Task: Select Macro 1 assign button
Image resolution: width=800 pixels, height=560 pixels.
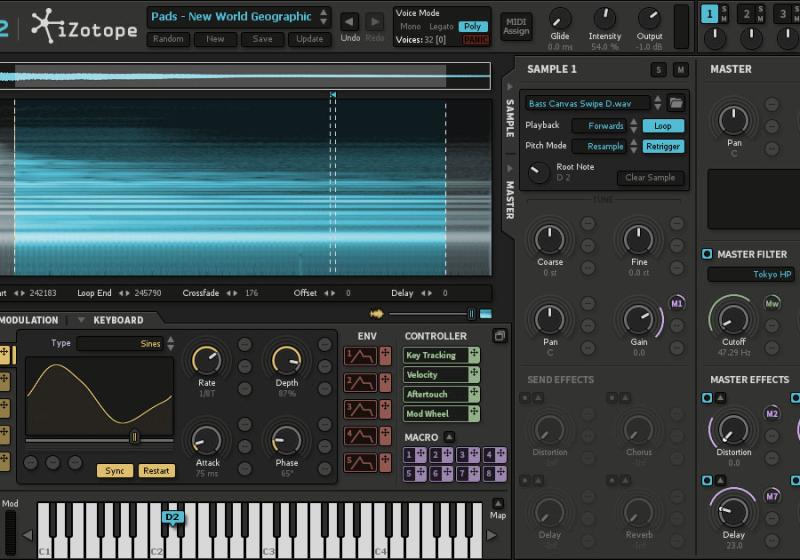Action: (x=415, y=454)
